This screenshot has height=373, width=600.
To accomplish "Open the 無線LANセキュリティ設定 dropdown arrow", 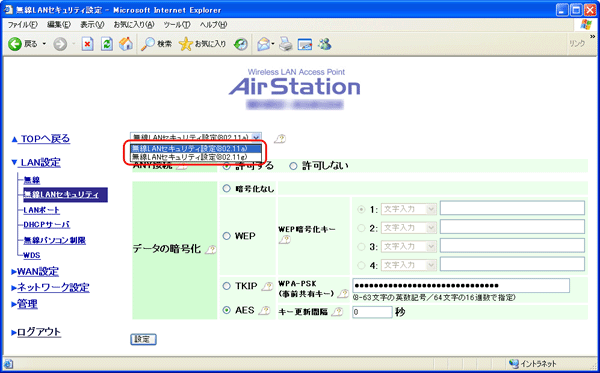I will pos(257,137).
